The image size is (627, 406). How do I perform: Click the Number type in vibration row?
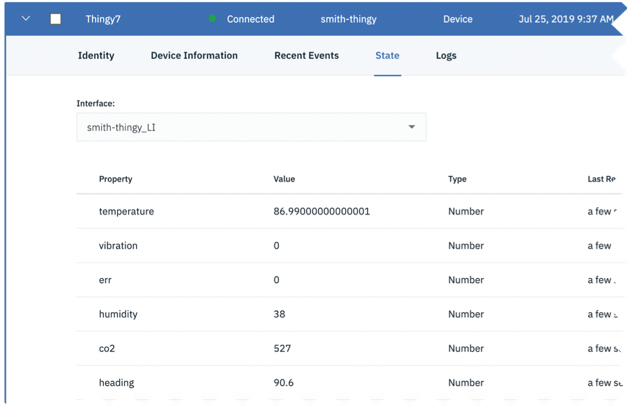coord(466,246)
